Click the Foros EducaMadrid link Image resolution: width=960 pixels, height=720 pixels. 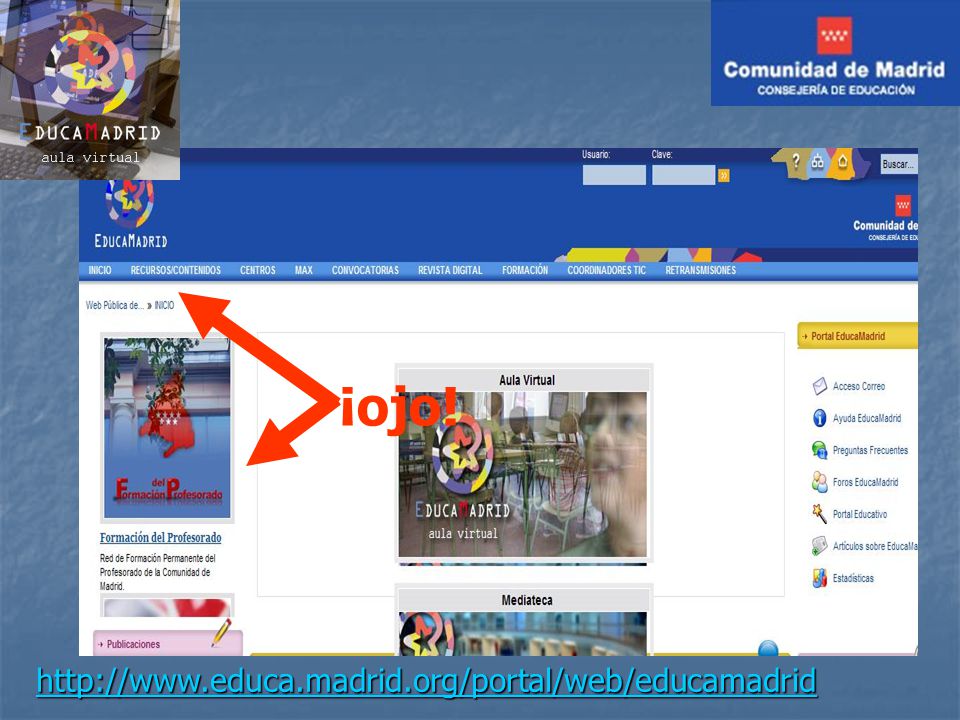pos(865,482)
